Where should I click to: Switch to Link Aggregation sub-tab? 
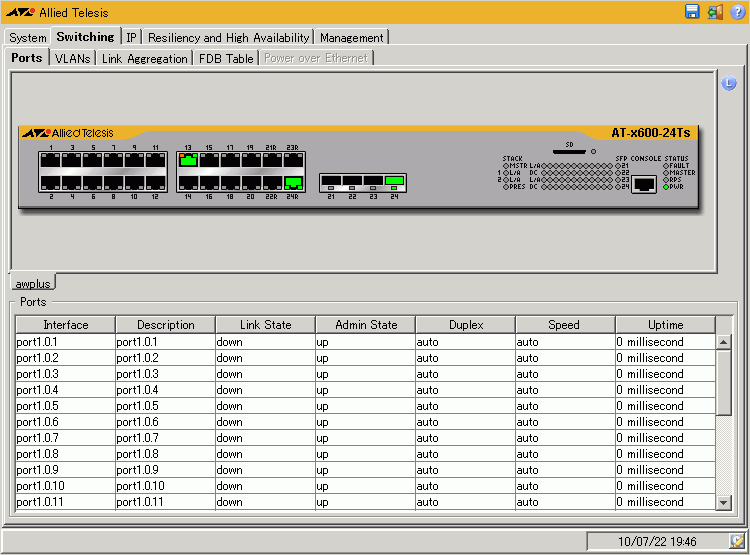(x=144, y=58)
